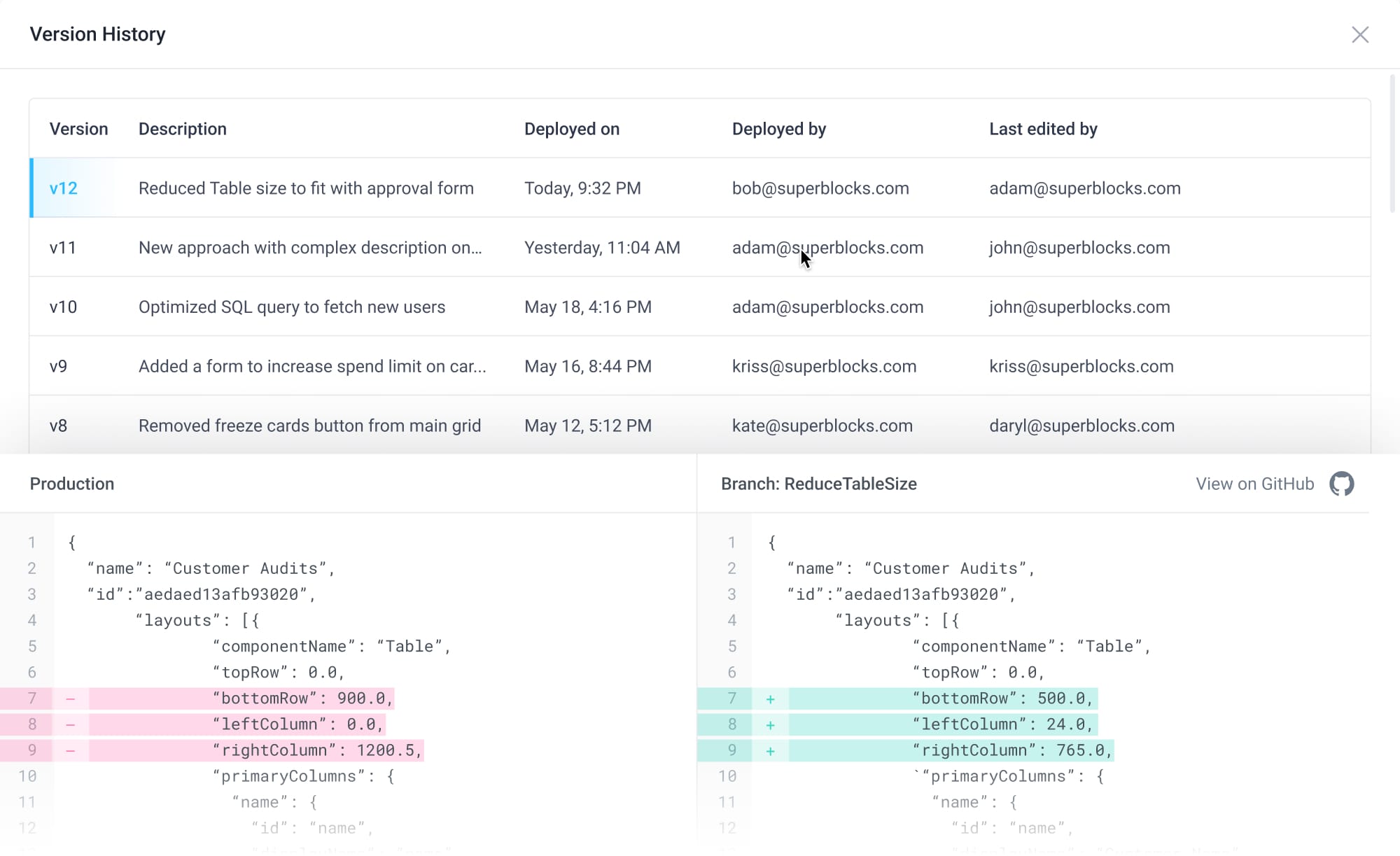Click the Deployed on column header
The width and height of the screenshot is (1400, 856).
(572, 129)
